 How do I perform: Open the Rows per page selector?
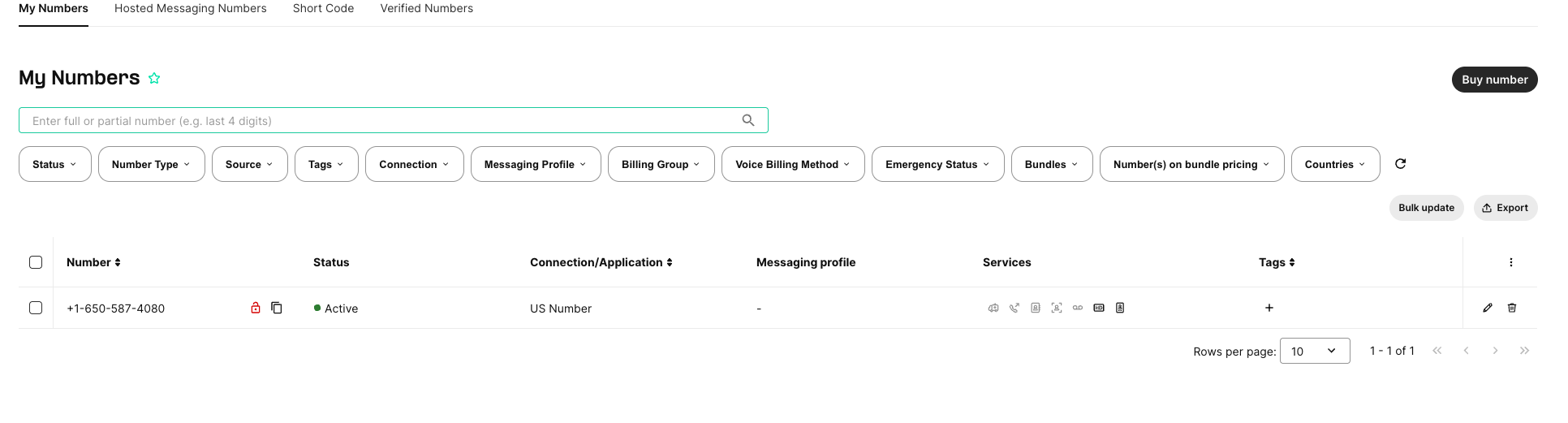(1315, 351)
